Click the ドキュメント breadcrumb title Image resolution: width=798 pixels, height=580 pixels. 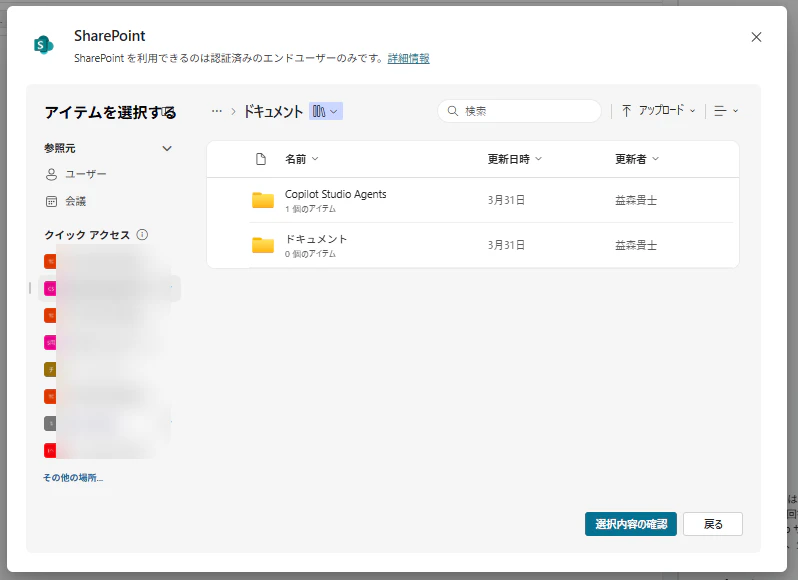[x=273, y=111]
